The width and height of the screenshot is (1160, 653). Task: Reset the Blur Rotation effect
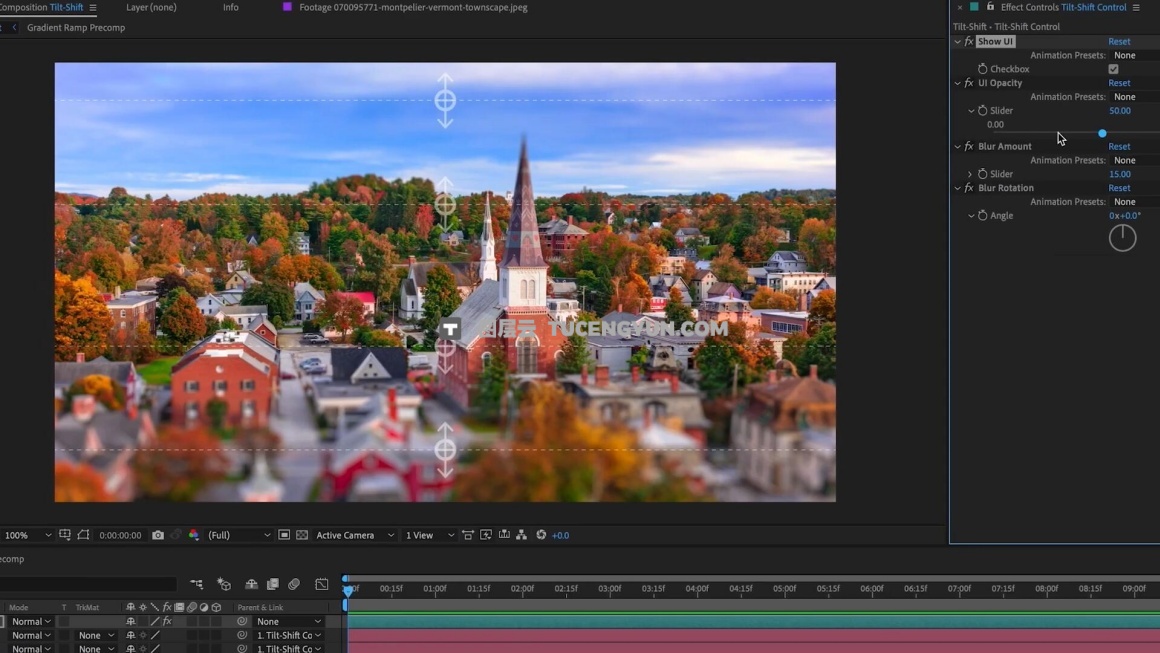(x=1119, y=188)
